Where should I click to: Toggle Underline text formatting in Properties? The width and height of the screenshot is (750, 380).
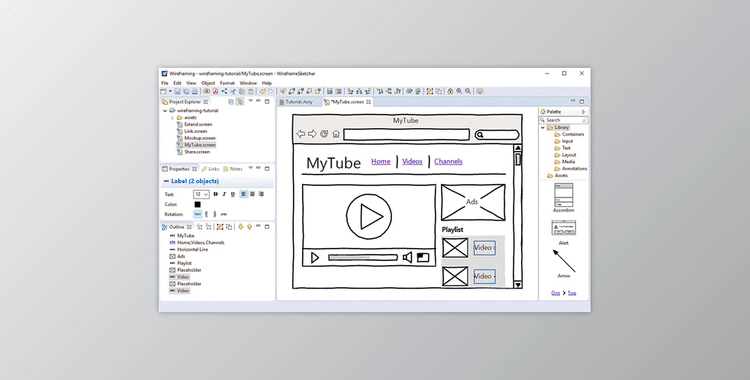point(233,194)
